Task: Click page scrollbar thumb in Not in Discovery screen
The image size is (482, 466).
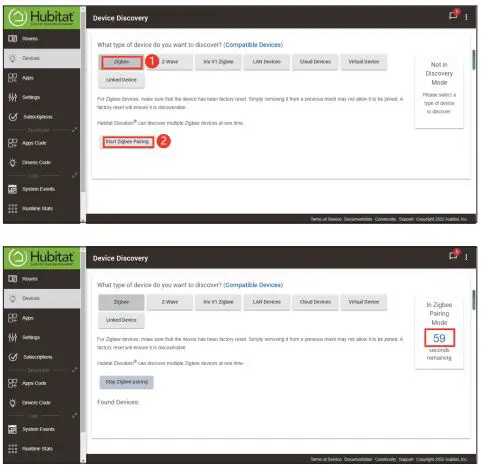Action: pos(474,60)
